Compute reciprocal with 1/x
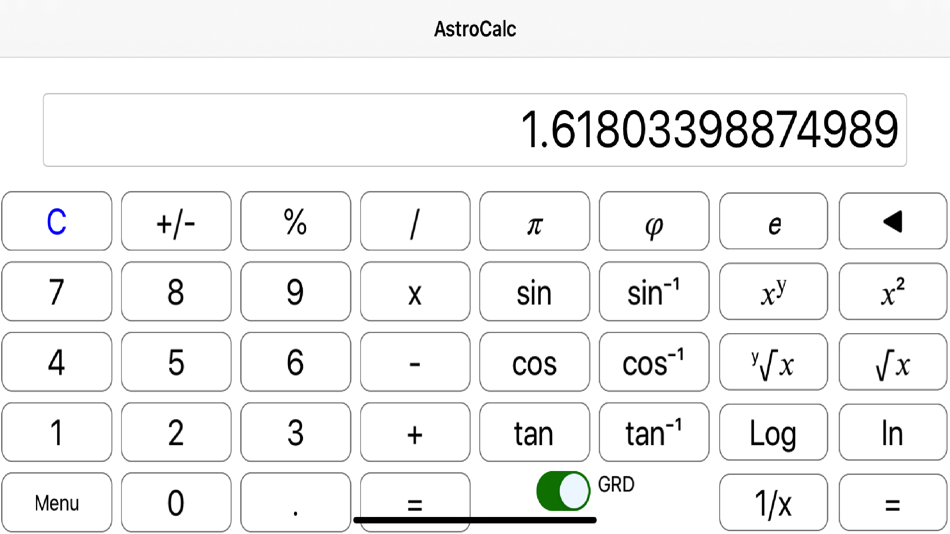Viewport: 950px width, 534px height. 773,502
